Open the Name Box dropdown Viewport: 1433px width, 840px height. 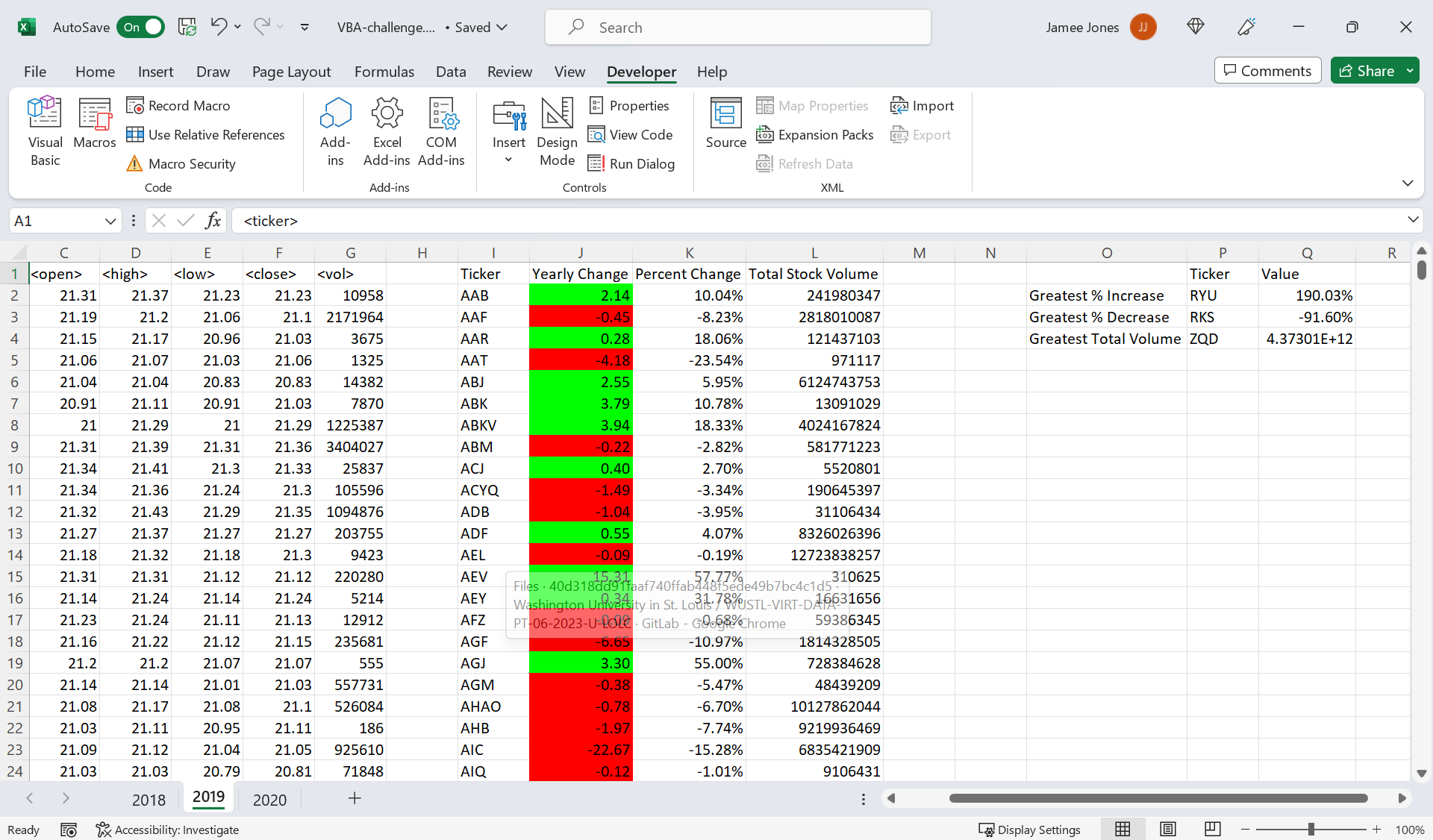click(109, 221)
